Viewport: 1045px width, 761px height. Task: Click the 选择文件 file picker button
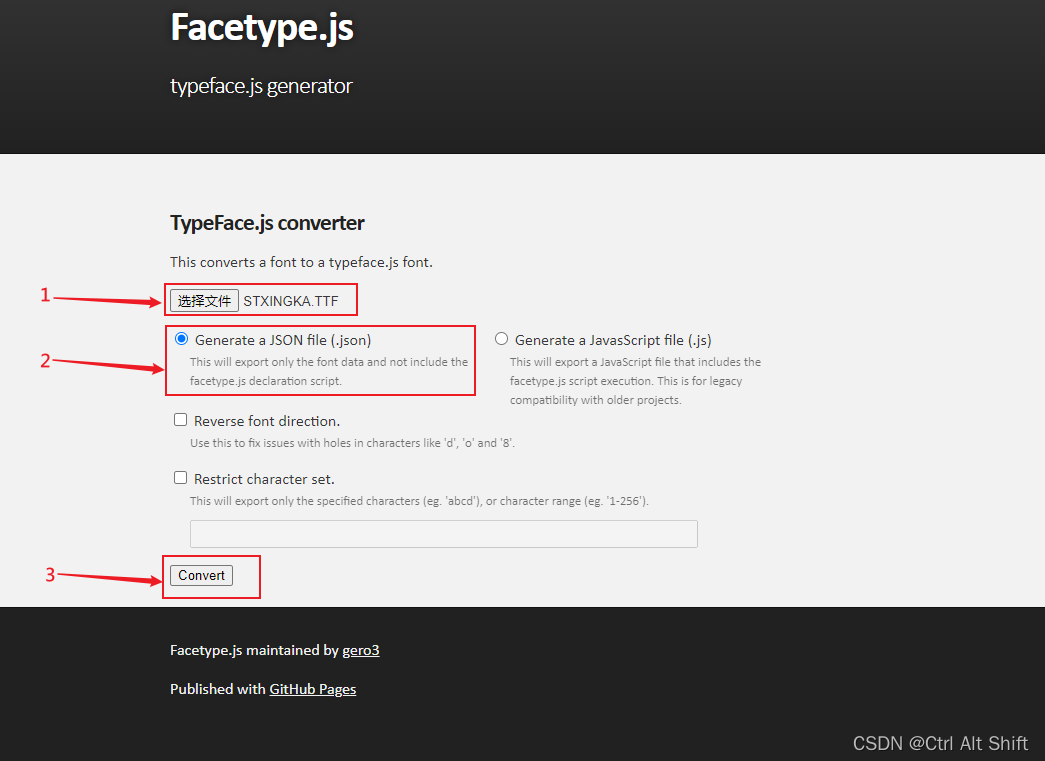pyautogui.click(x=206, y=299)
